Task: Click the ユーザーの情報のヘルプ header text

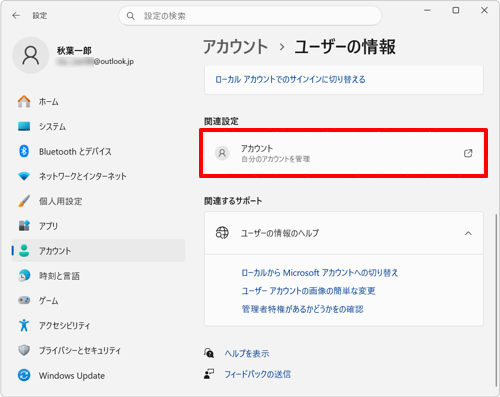Action: pos(280,233)
